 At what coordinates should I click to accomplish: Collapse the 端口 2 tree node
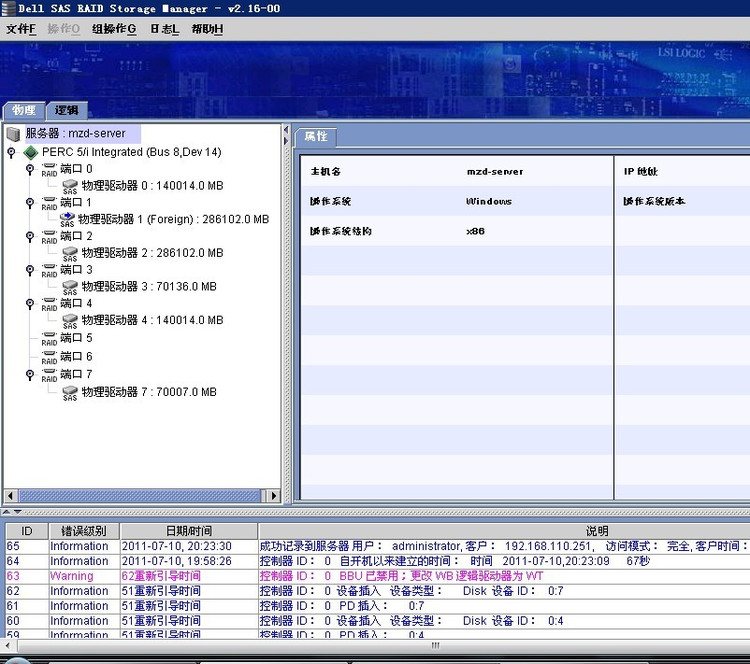[x=30, y=237]
